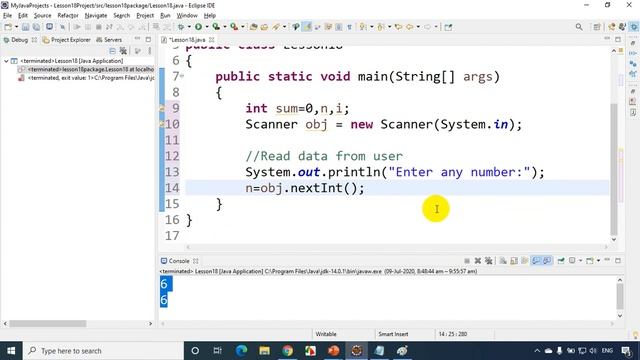Toggle Show Console on Standard Out change
Image resolution: width=640 pixels, height=360 pixels.
[x=536, y=261]
